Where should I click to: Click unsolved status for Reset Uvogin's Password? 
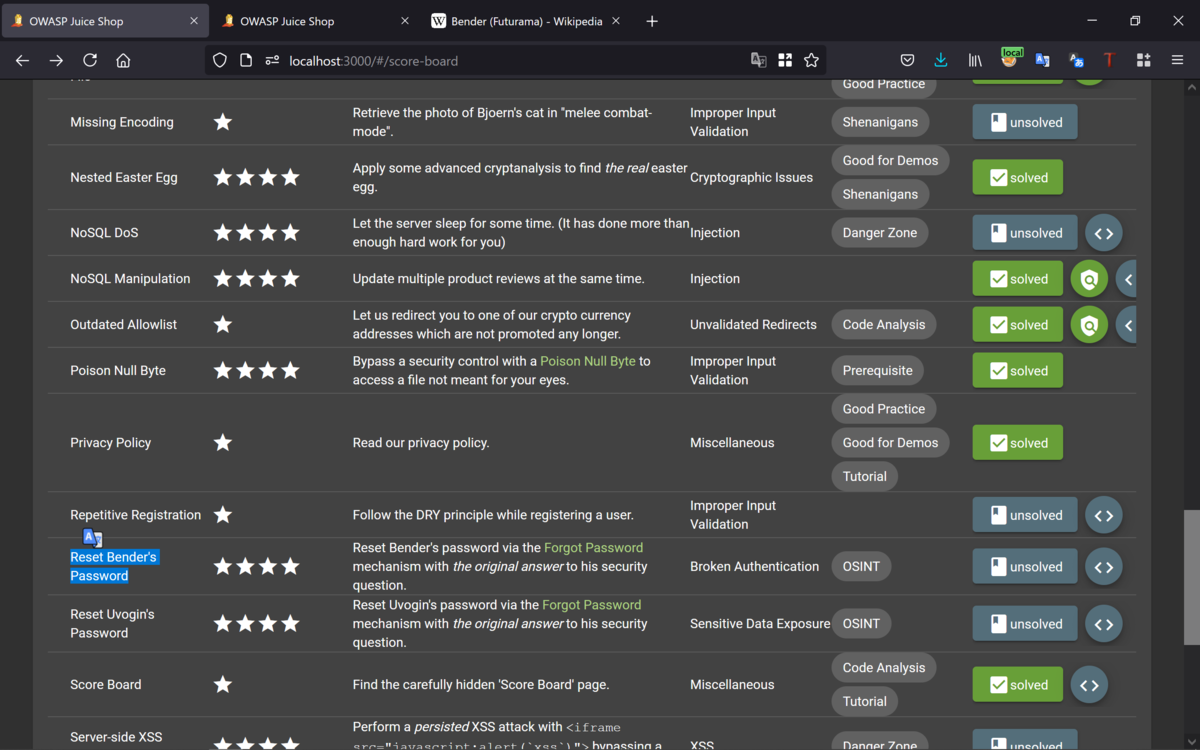(x=1025, y=624)
